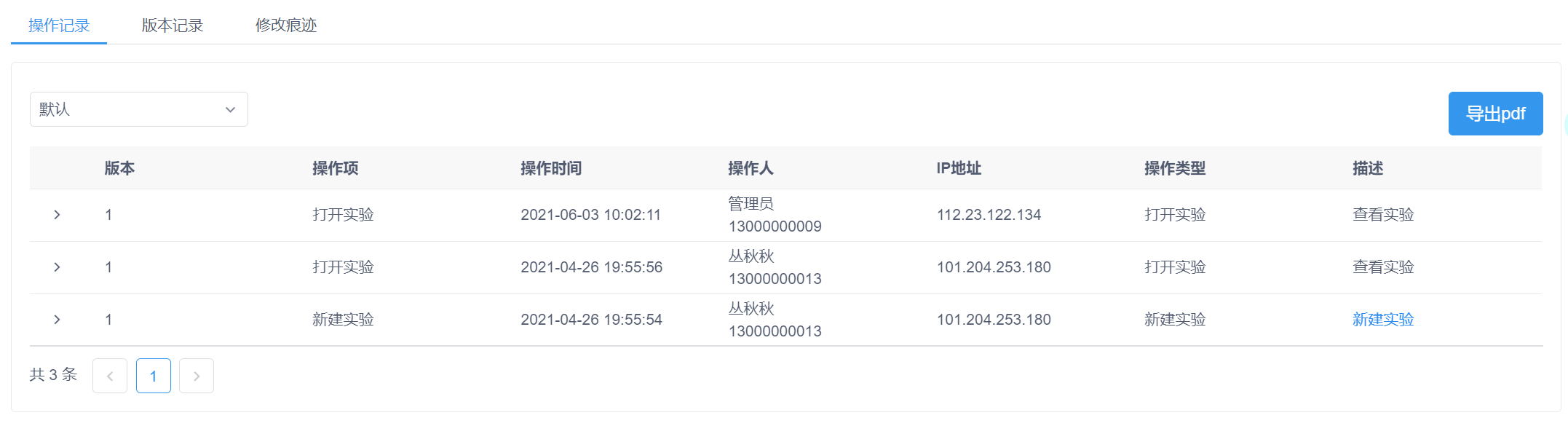Image resolution: width=1568 pixels, height=434 pixels.
Task: Open the 默认 filter dropdown
Action: [138, 109]
